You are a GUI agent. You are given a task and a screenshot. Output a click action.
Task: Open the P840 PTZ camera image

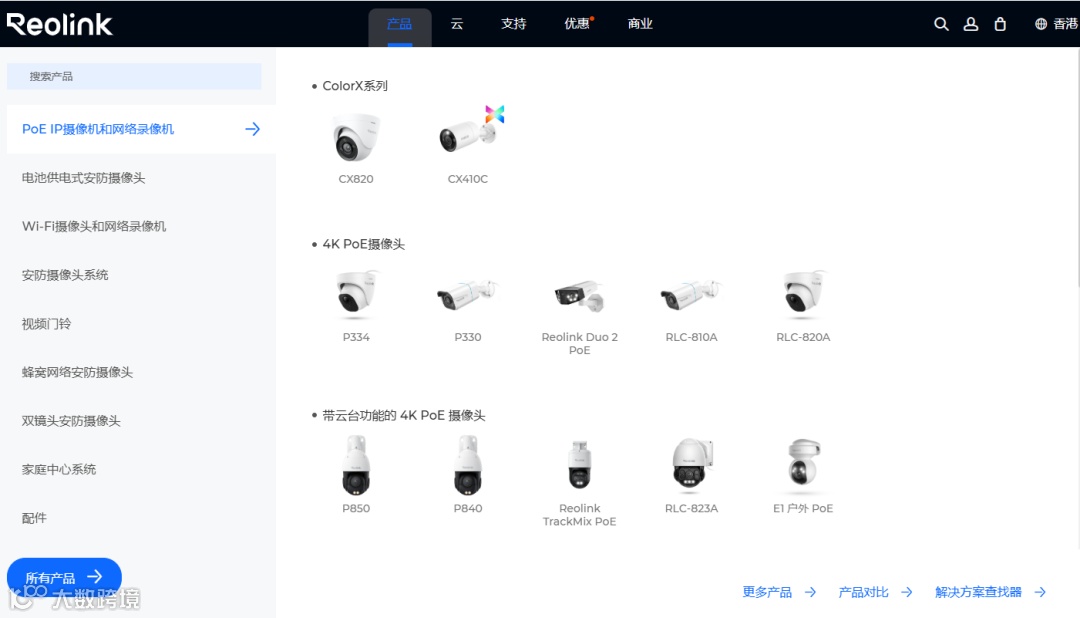pyautogui.click(x=468, y=465)
